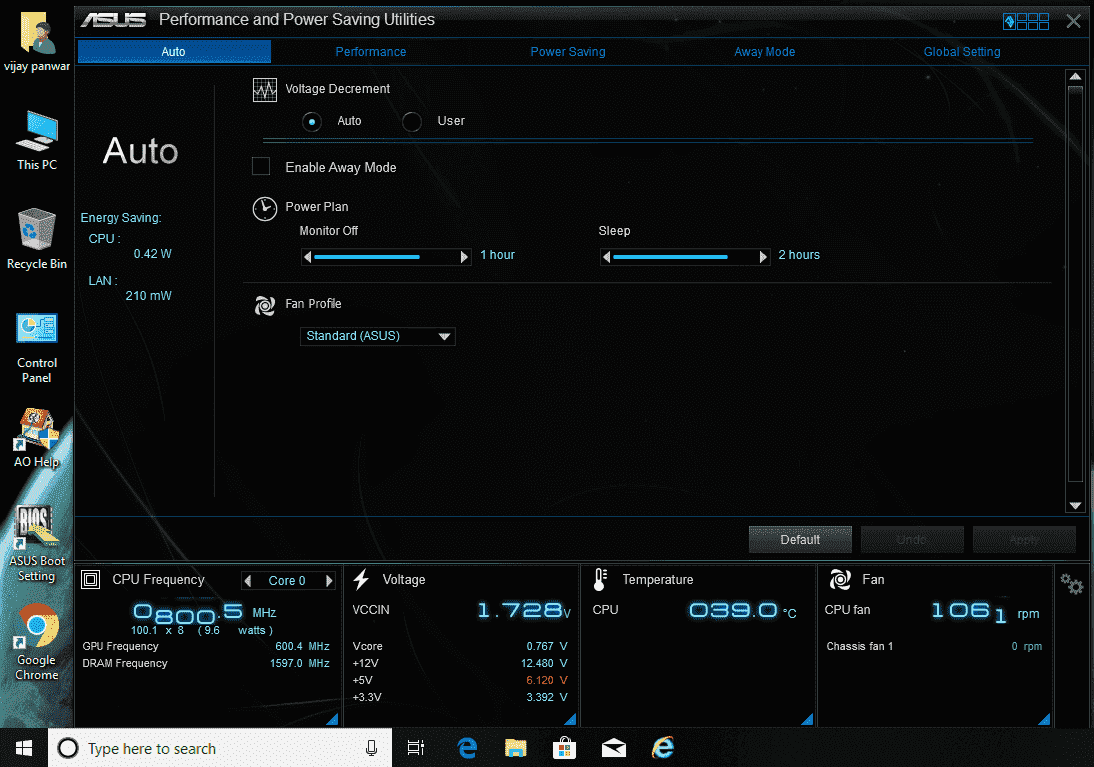
Task: Switch to the Global Setting tab
Action: (x=962, y=52)
